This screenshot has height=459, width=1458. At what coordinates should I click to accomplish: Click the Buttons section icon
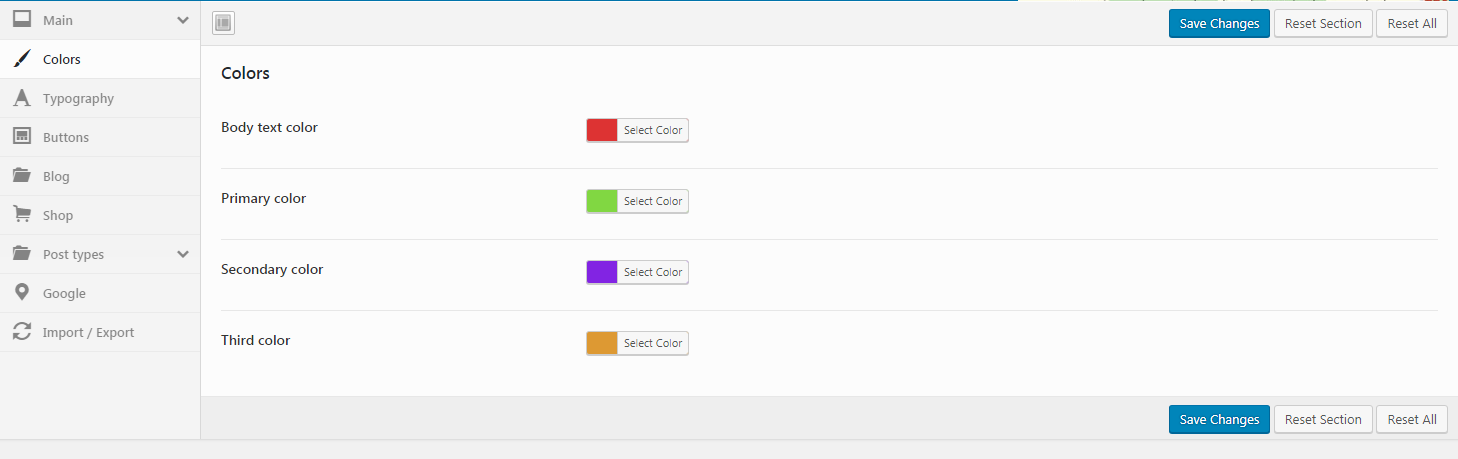tap(22, 137)
